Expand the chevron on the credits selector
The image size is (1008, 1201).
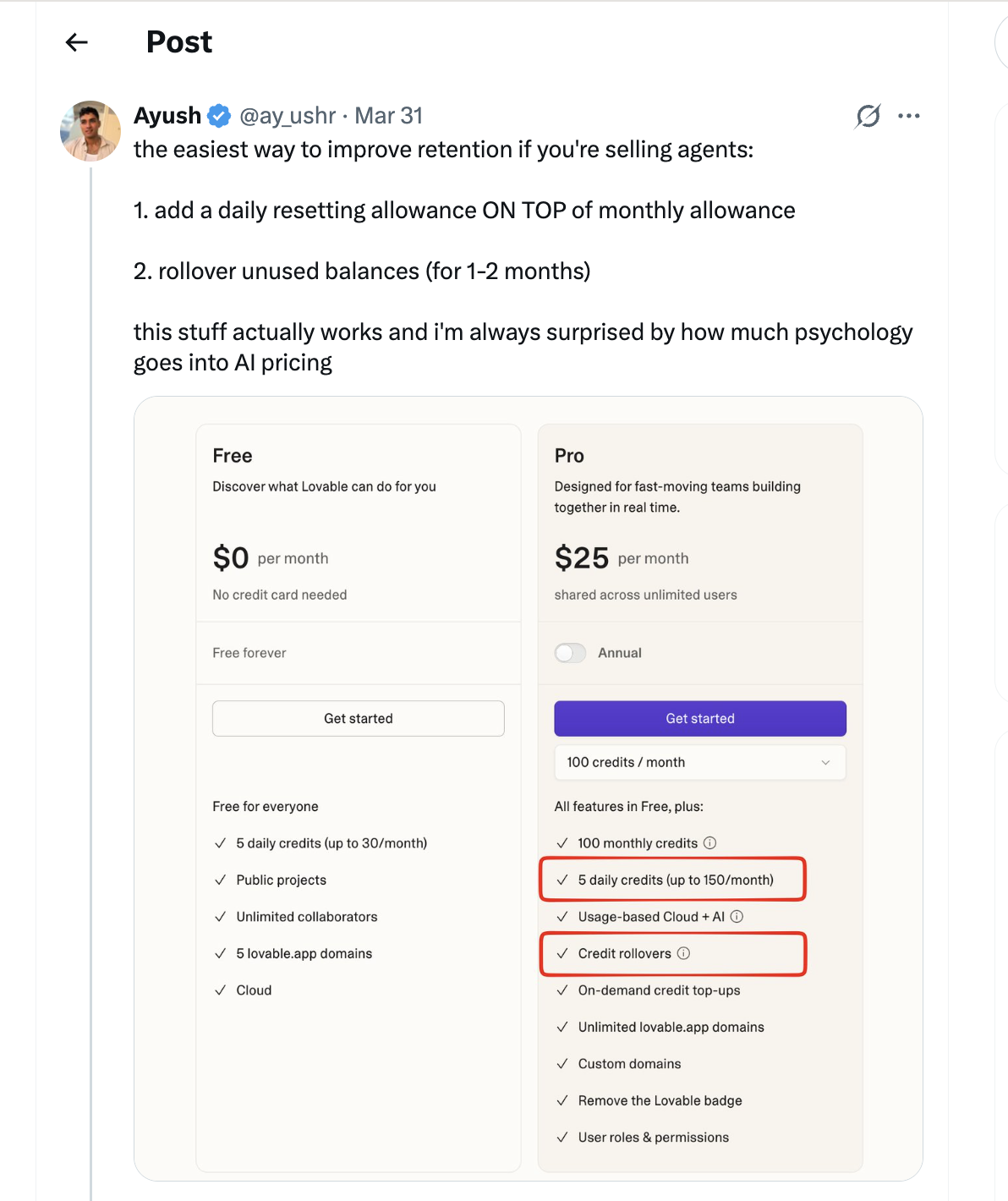click(826, 762)
